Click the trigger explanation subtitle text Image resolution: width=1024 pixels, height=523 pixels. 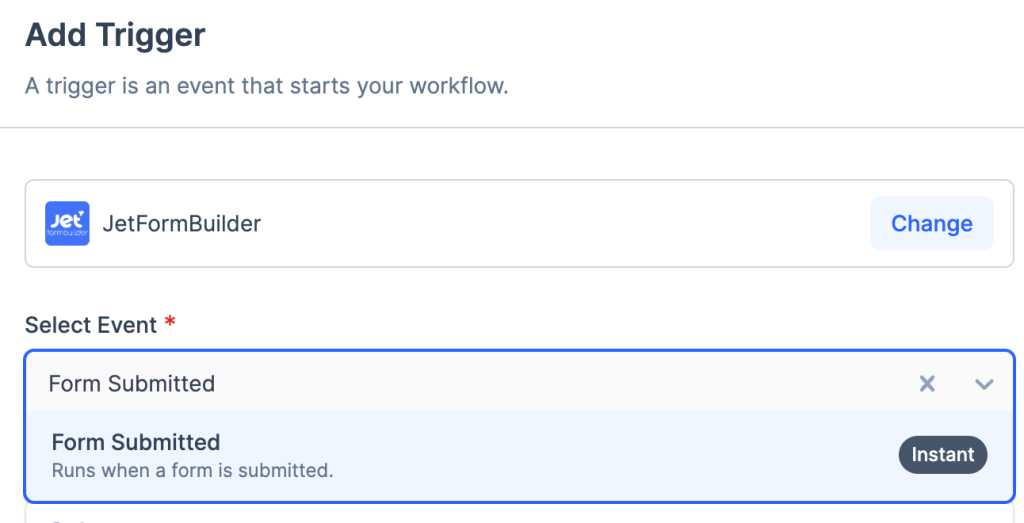(x=266, y=85)
